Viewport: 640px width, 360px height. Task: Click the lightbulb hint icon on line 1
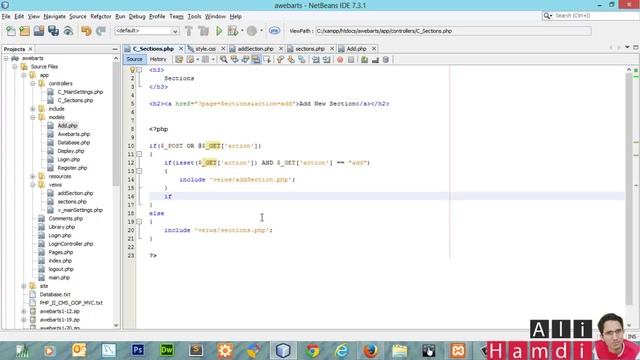pos(132,70)
